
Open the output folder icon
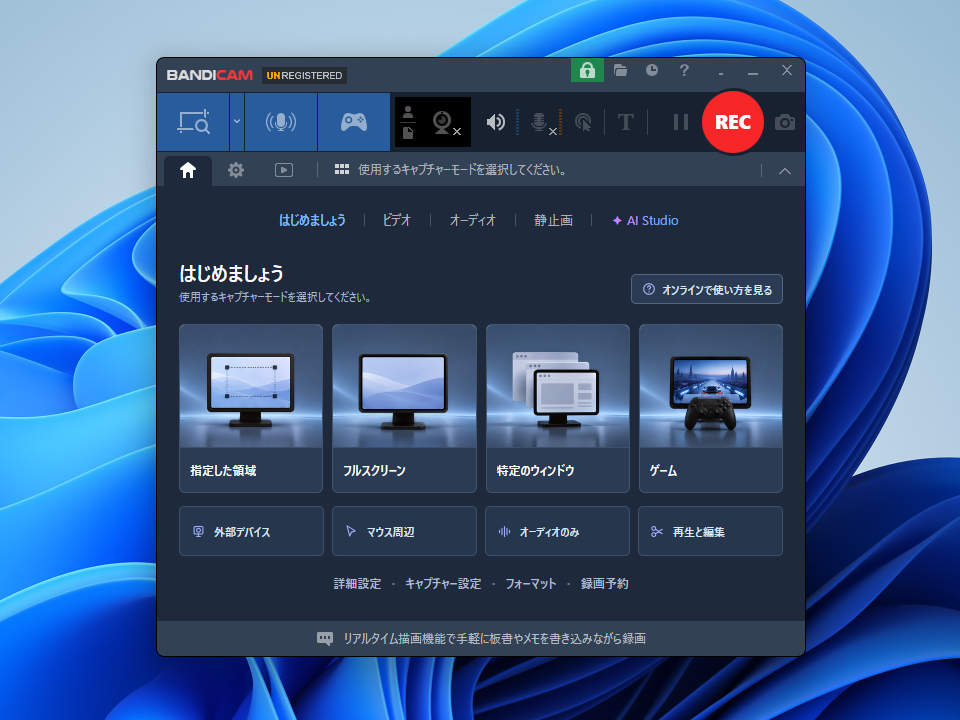[620, 70]
